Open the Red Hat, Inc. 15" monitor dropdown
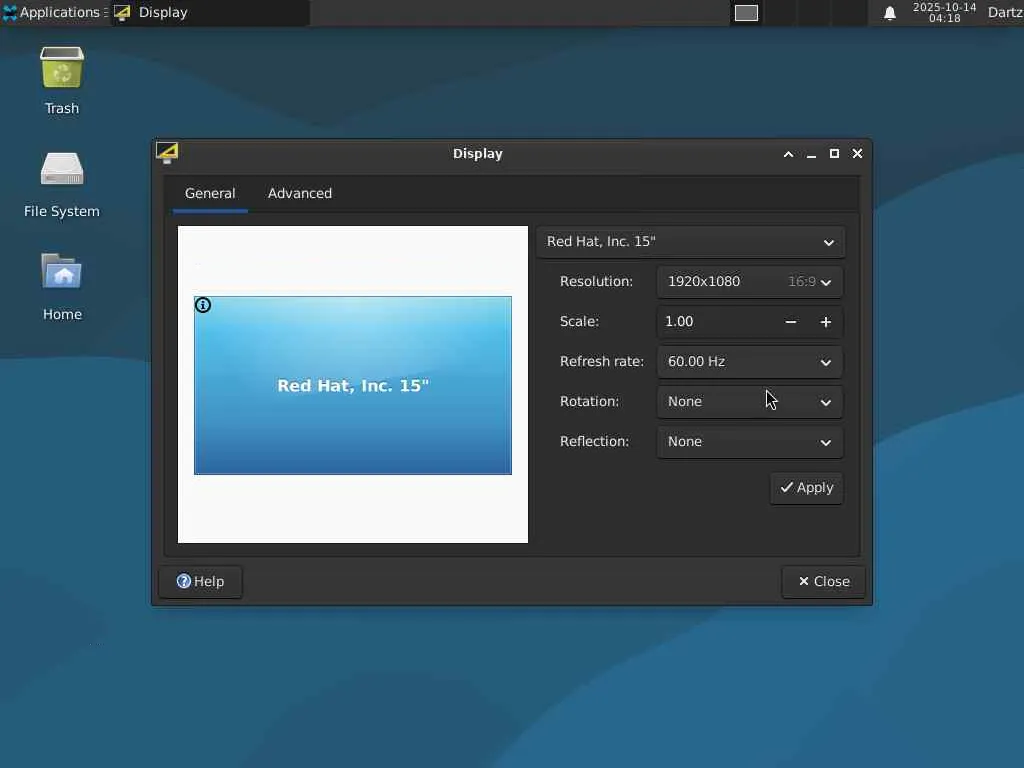The height and width of the screenshot is (768, 1024). (690, 242)
